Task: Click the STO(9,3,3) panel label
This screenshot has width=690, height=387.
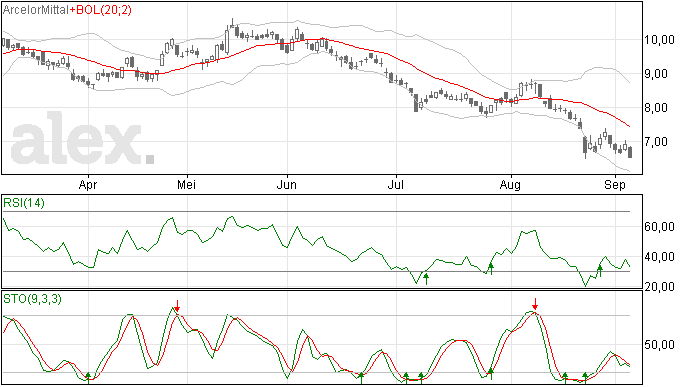Action: [x=33, y=299]
